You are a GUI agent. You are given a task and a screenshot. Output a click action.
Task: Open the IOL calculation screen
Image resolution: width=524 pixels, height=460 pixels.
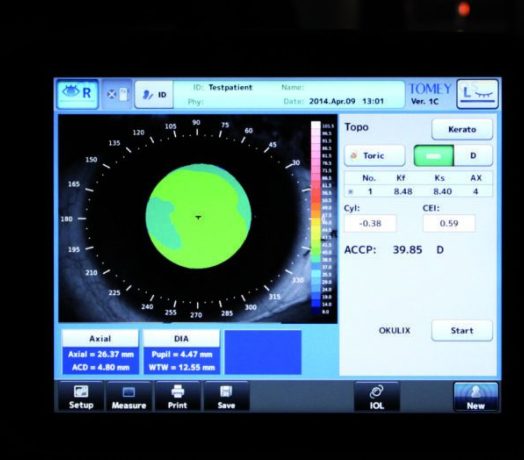(377, 397)
